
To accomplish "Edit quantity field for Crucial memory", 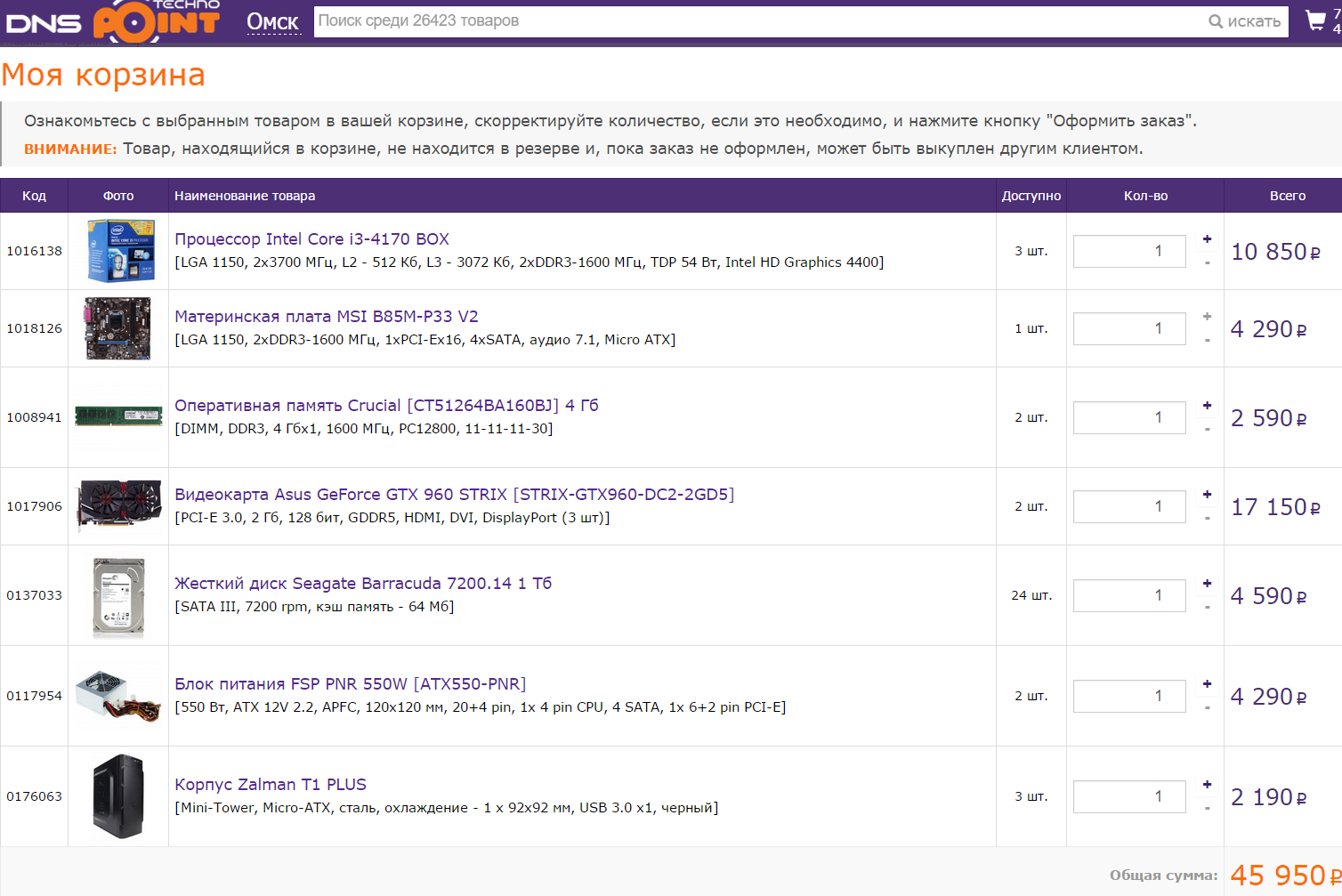I will click(1129, 417).
